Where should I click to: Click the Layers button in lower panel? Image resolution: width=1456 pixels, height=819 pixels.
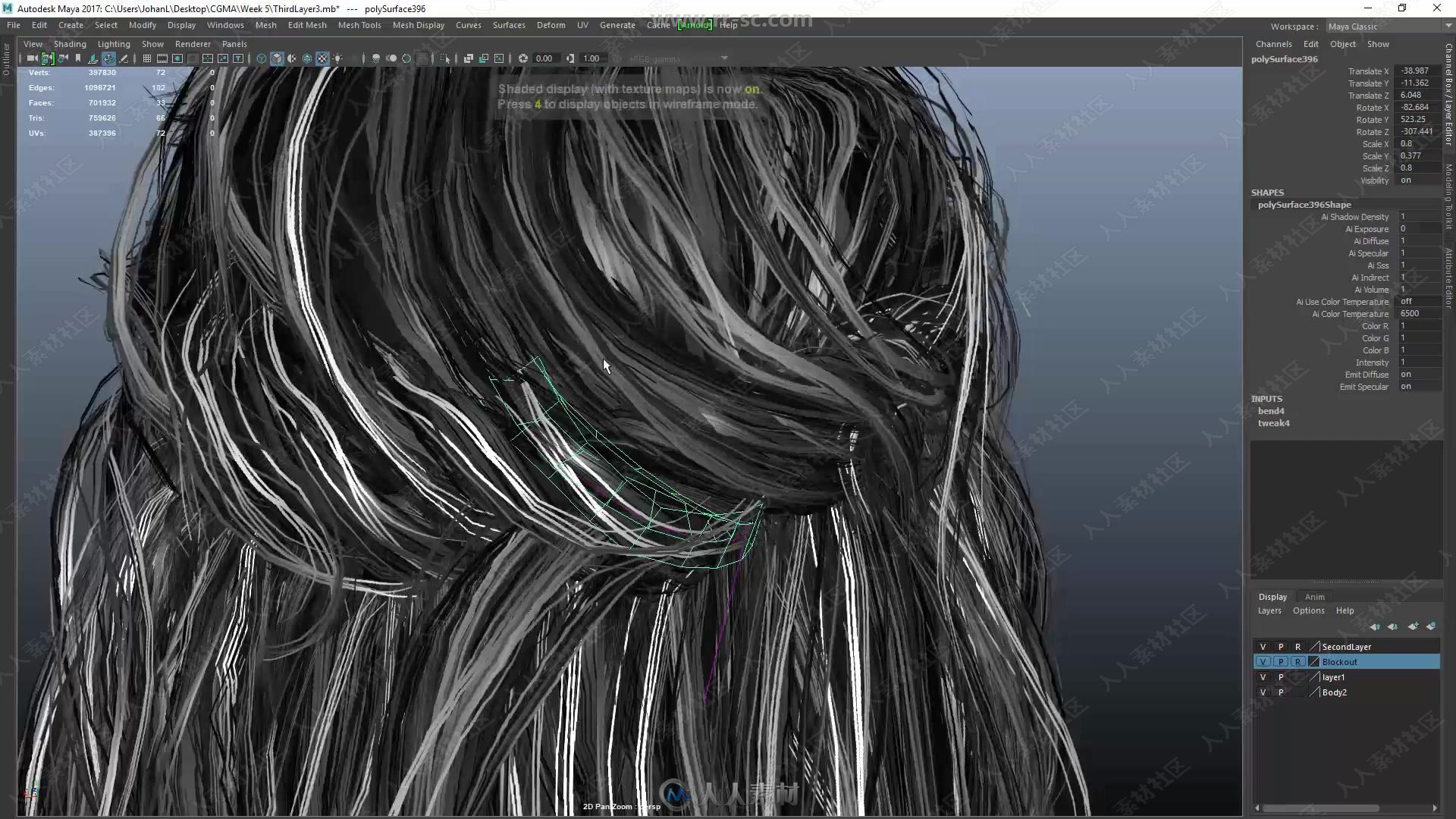[x=1270, y=610]
